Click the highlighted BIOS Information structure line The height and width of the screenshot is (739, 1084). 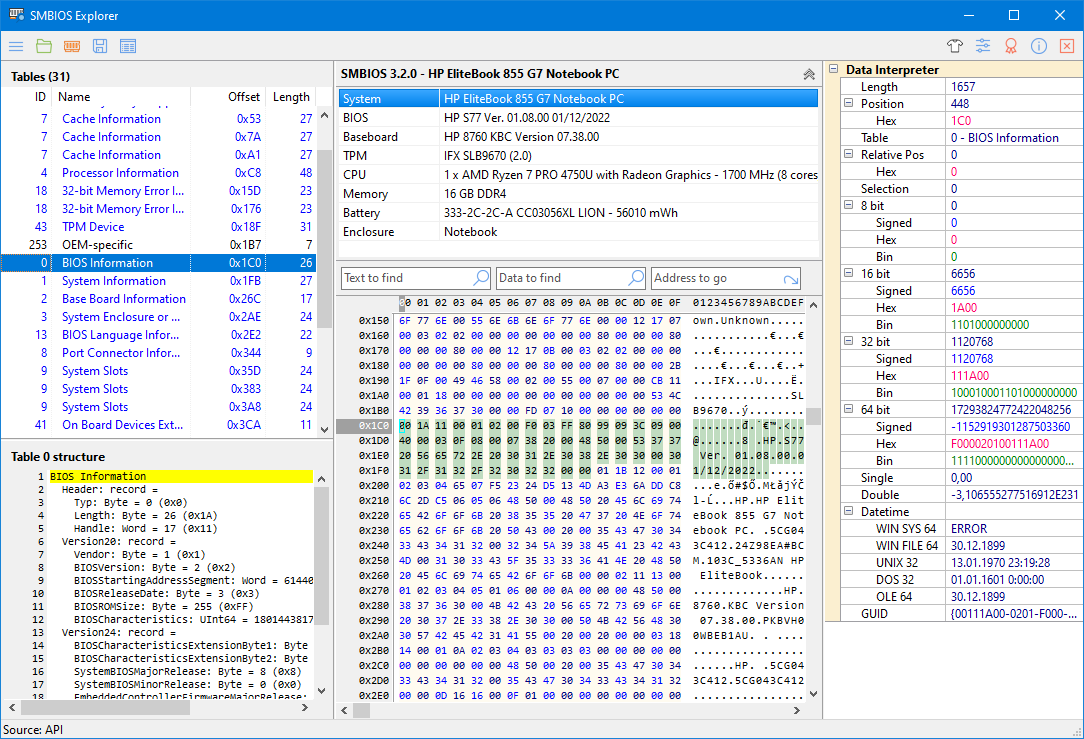180,476
